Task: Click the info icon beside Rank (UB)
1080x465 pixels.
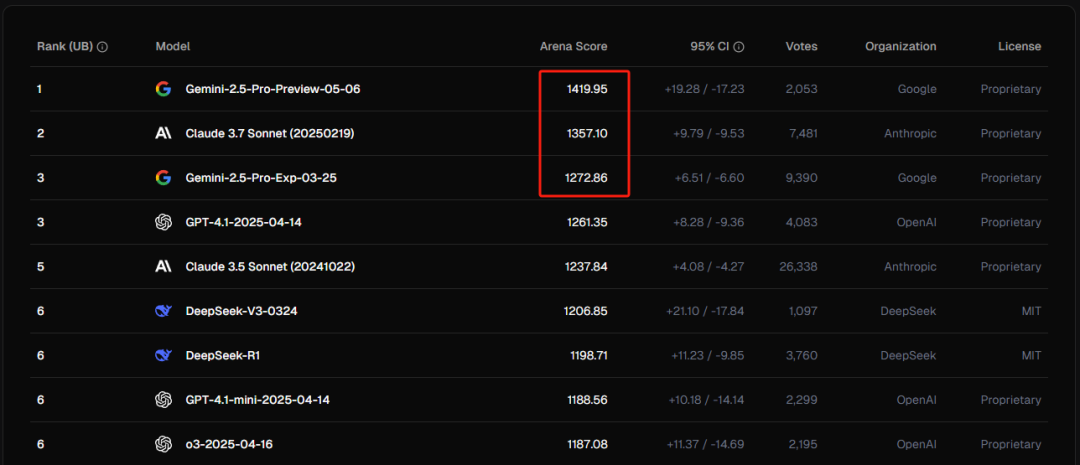Action: click(x=102, y=47)
